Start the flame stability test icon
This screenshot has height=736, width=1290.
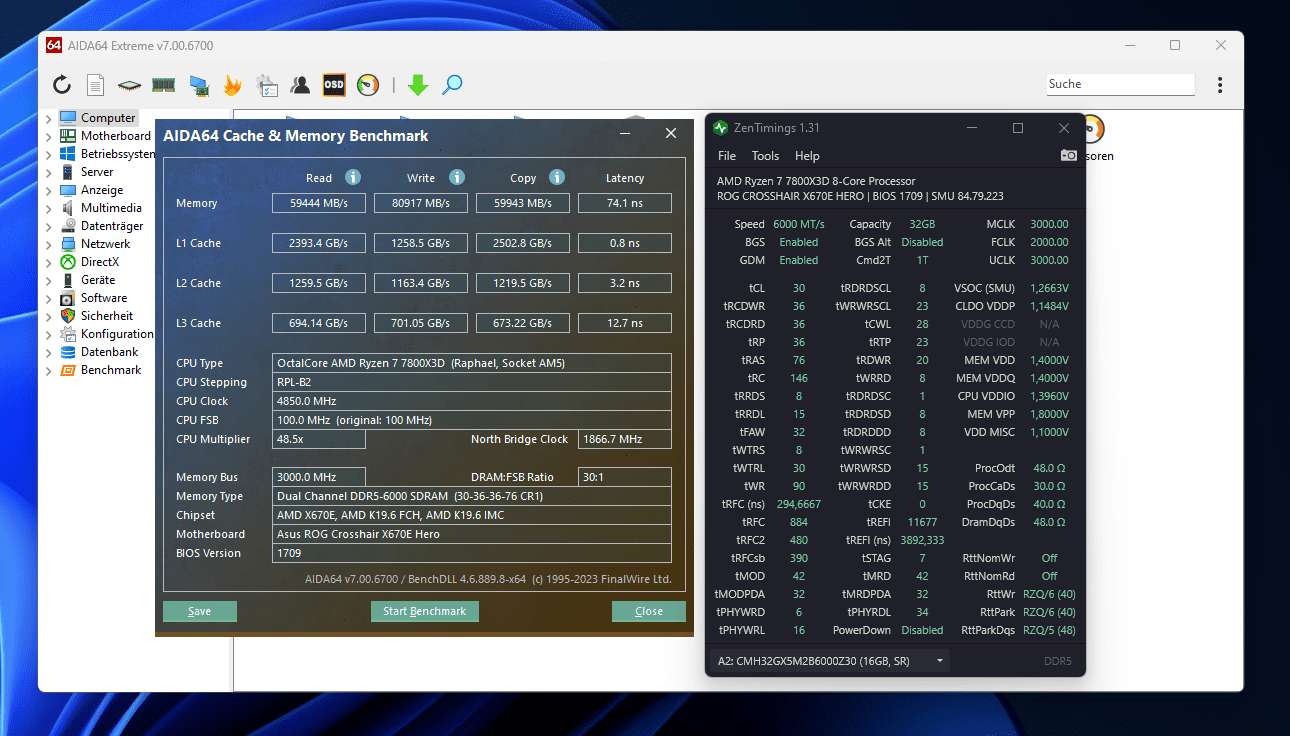[232, 85]
